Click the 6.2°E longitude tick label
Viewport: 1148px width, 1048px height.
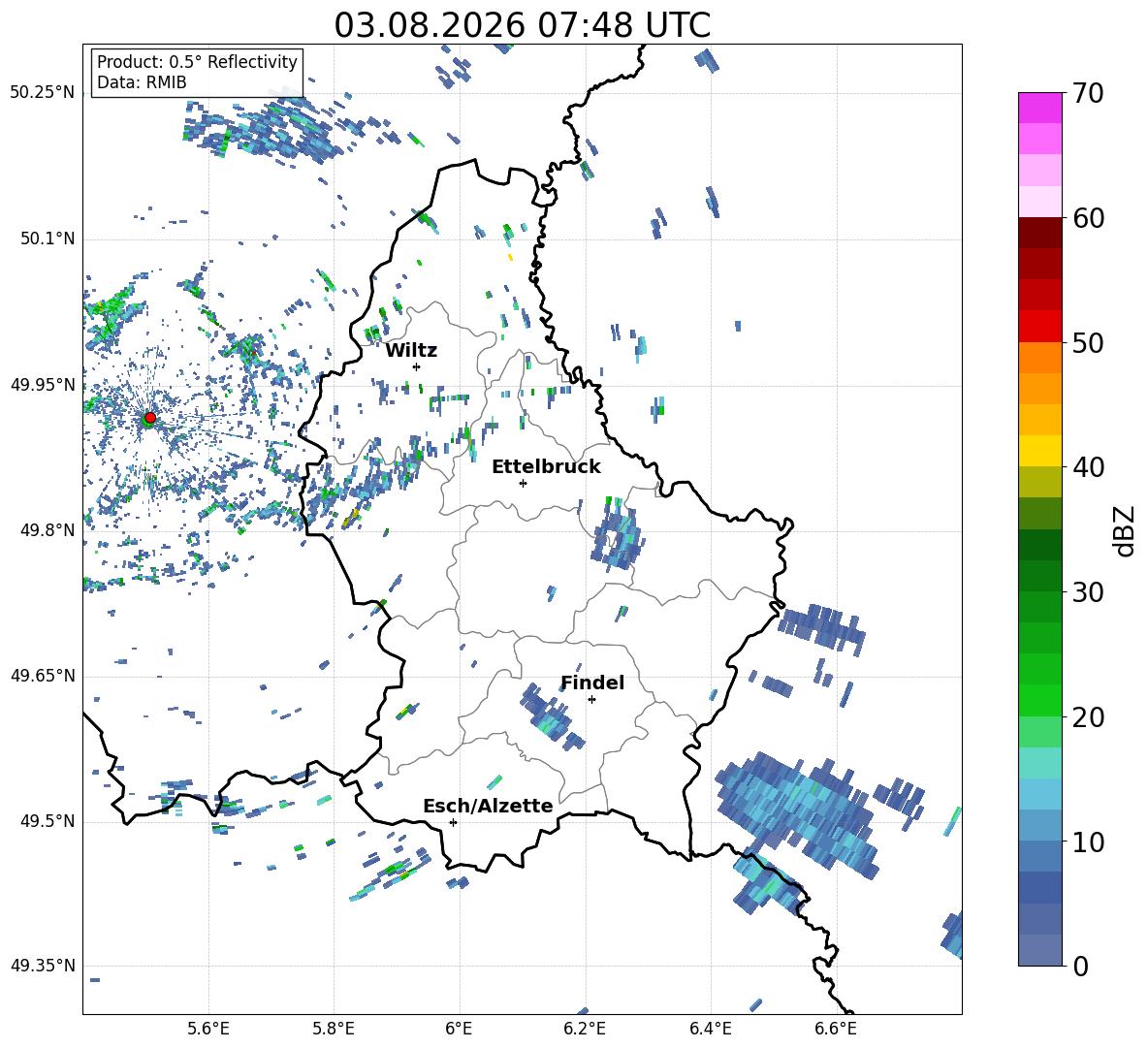tap(585, 1029)
